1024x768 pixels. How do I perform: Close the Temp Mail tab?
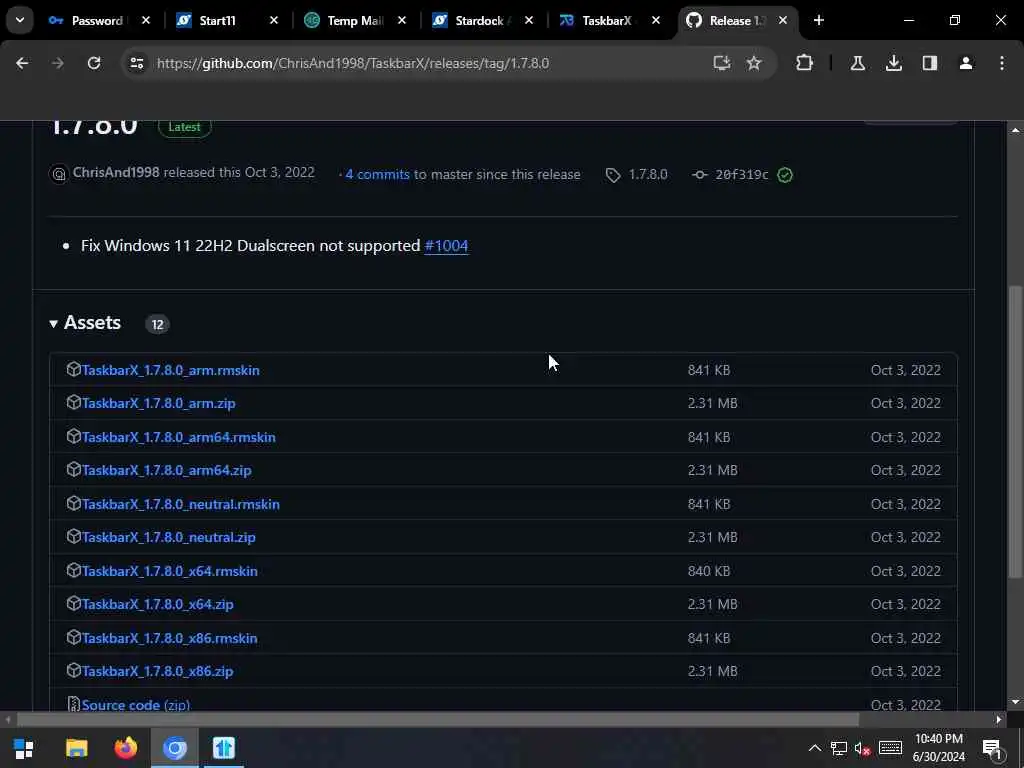(402, 21)
